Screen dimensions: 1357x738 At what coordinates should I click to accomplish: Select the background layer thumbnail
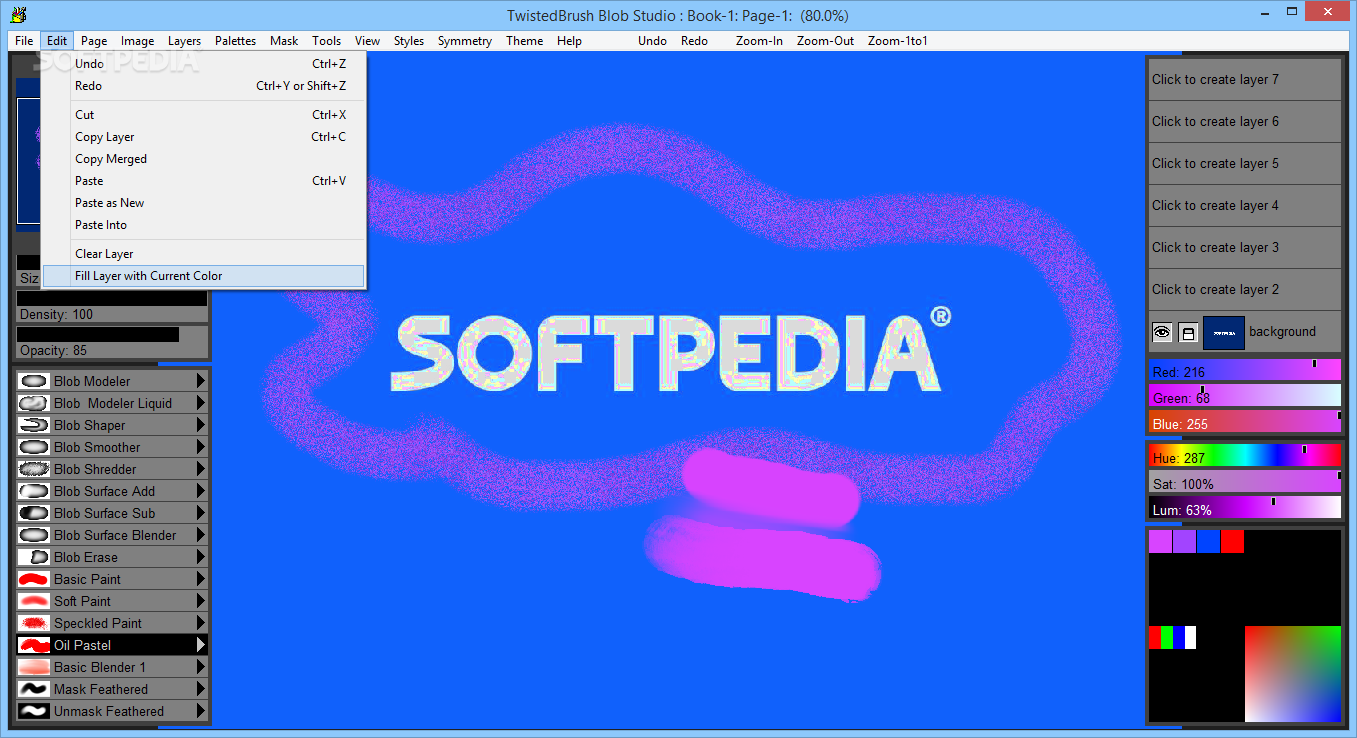(x=1223, y=333)
